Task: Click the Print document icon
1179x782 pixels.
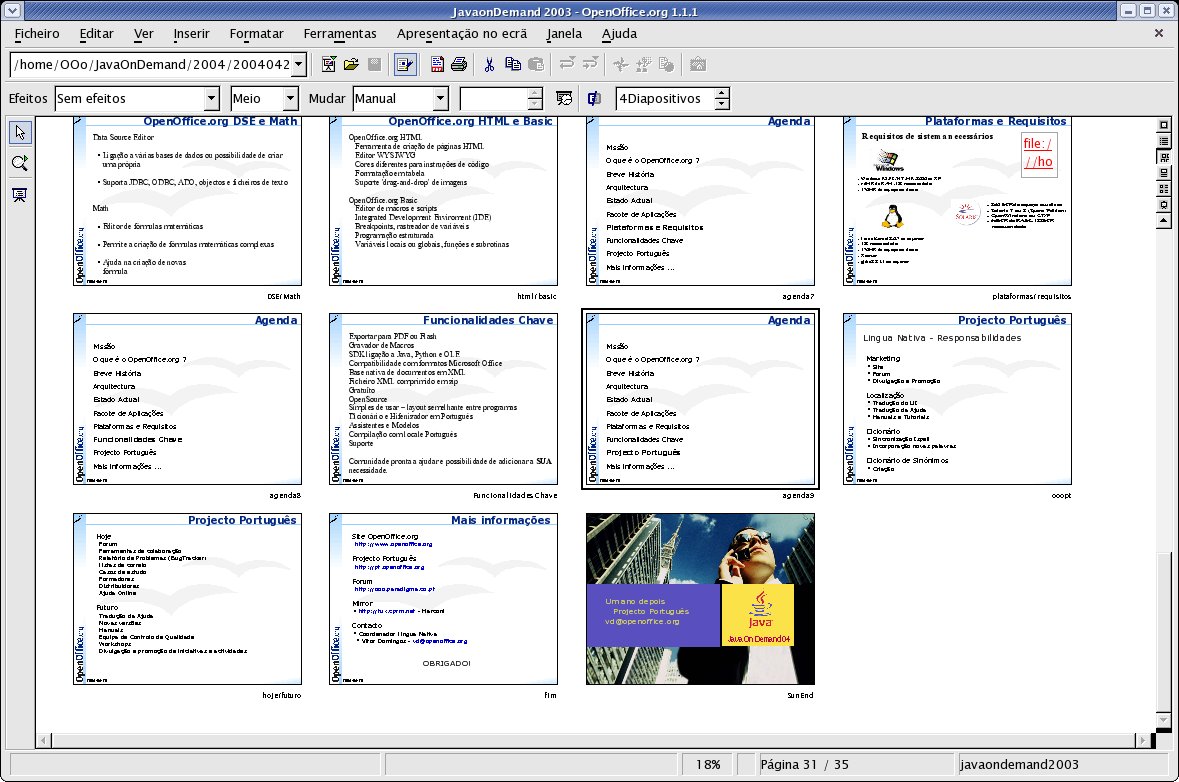Action: point(459,65)
